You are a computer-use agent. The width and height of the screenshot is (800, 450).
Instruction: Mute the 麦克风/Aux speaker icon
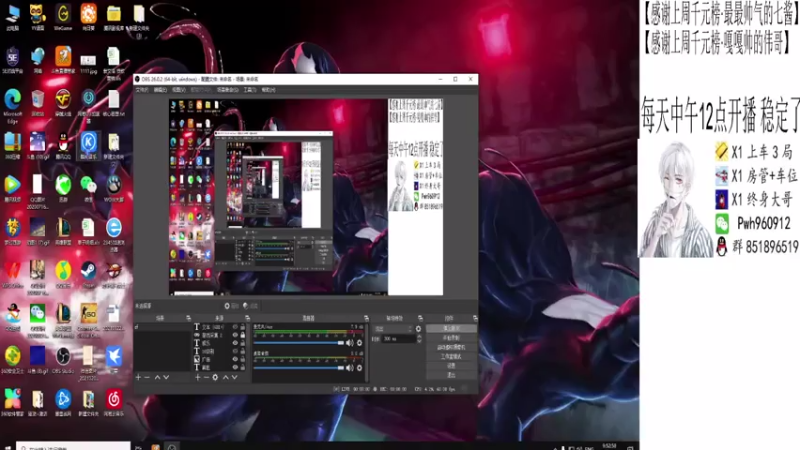[x=350, y=343]
